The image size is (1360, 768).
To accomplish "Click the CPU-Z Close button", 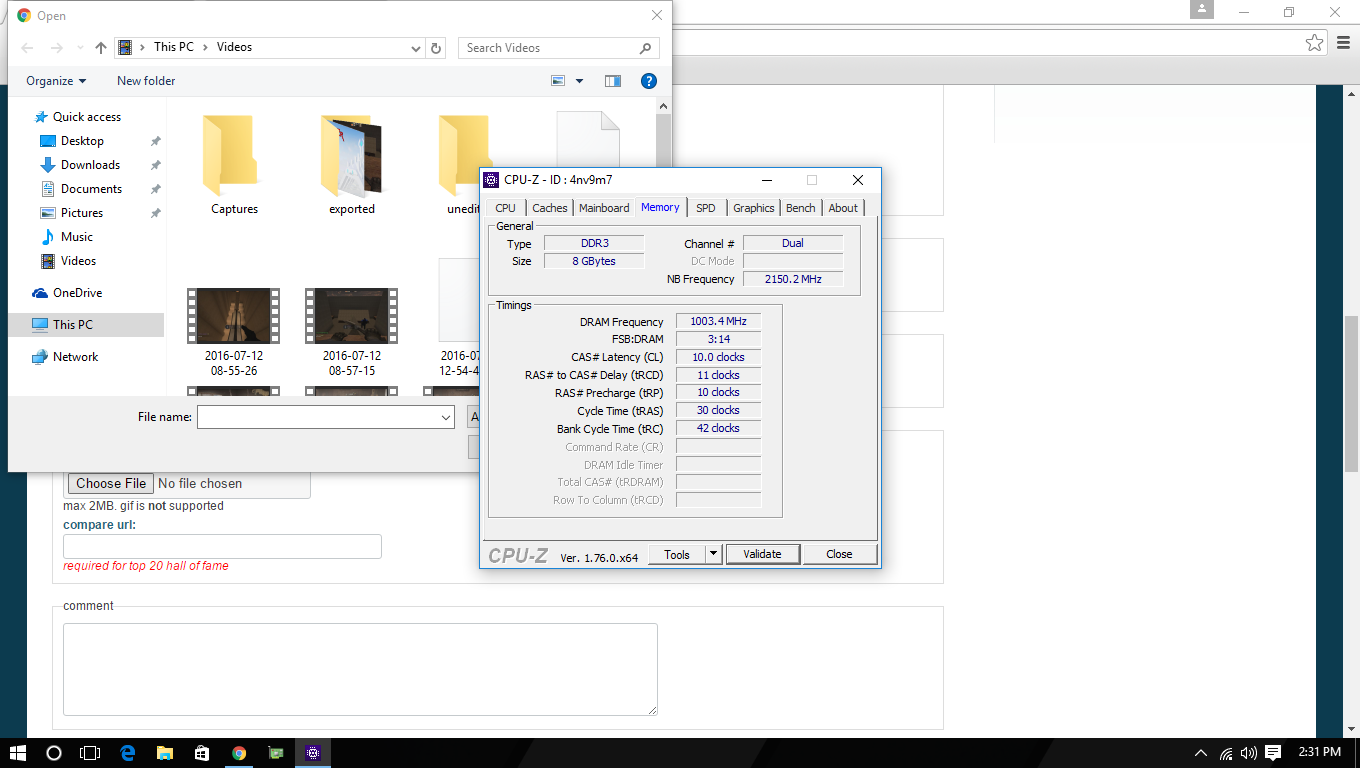I will point(839,554).
